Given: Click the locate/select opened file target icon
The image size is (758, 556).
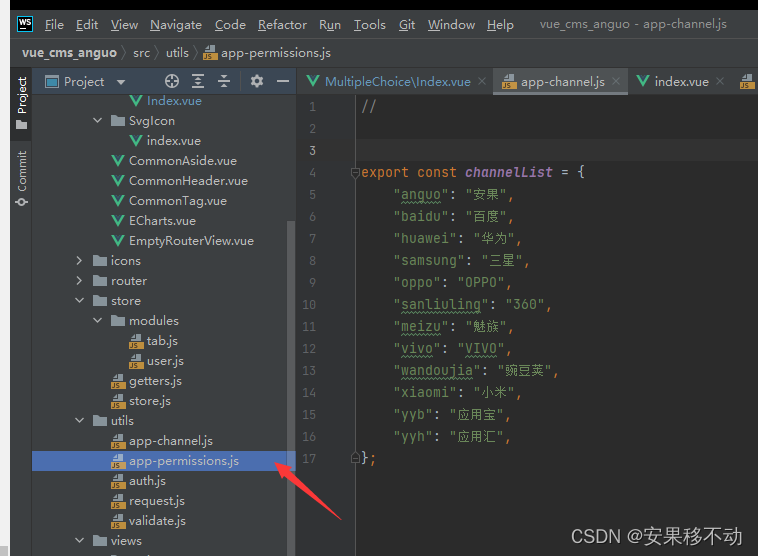Looking at the screenshot, I should 172,81.
